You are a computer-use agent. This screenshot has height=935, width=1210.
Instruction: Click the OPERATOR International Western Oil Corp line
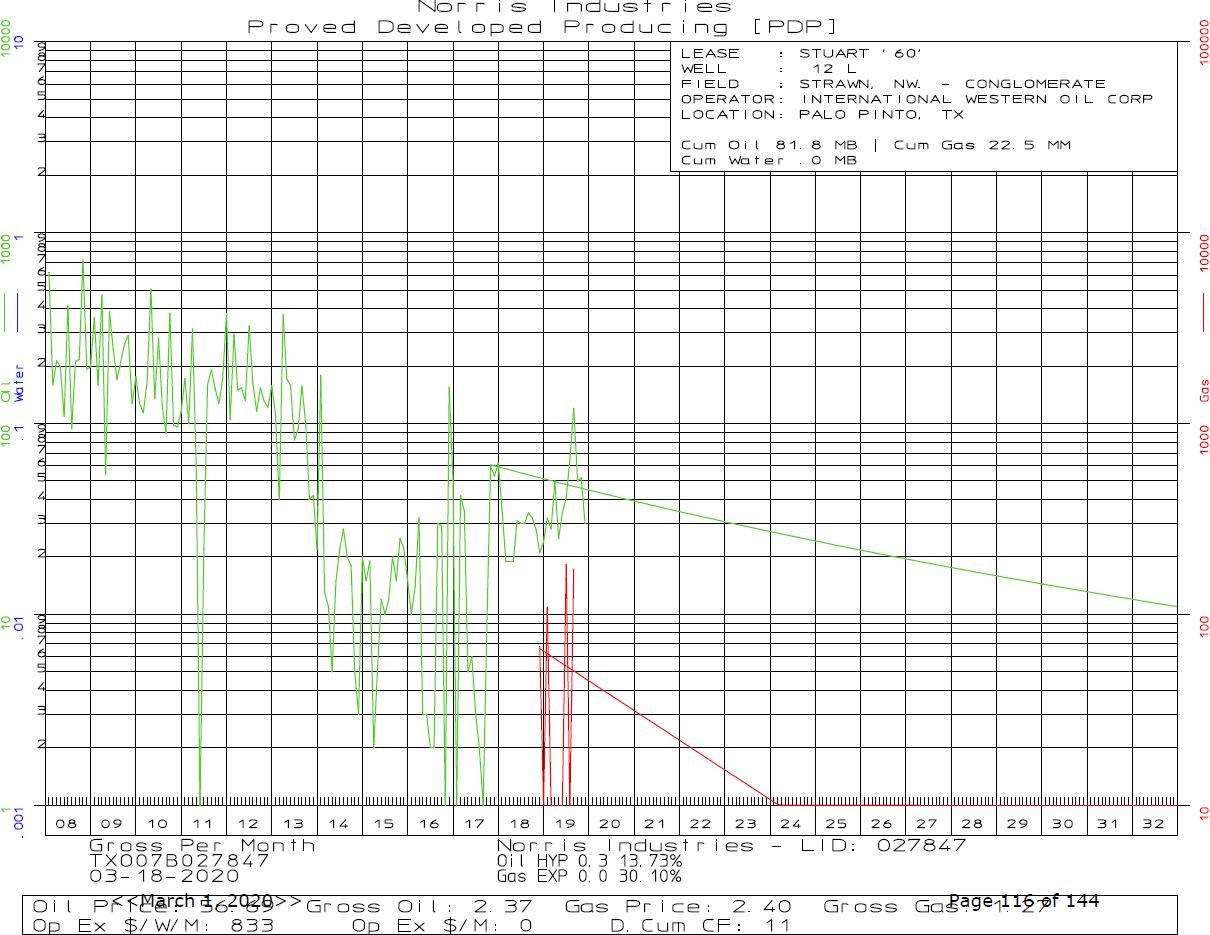916,99
